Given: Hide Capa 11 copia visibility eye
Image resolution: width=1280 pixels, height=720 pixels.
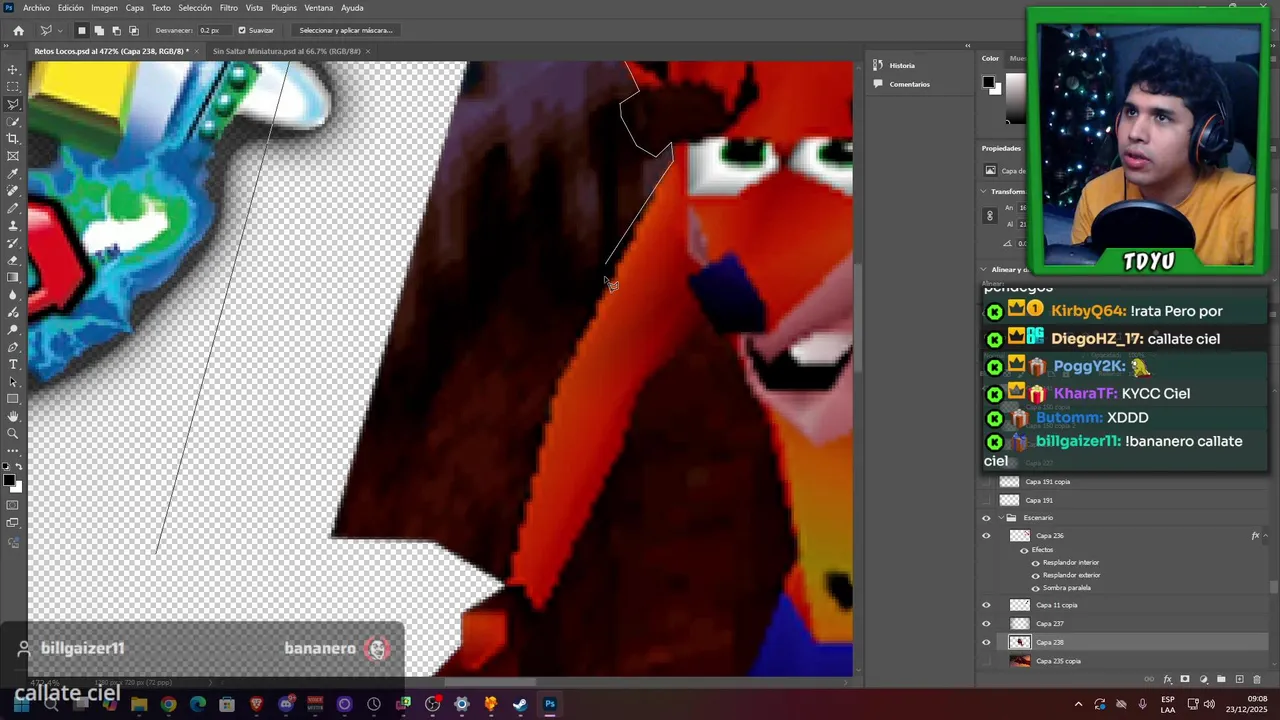Looking at the screenshot, I should pyautogui.click(x=986, y=605).
